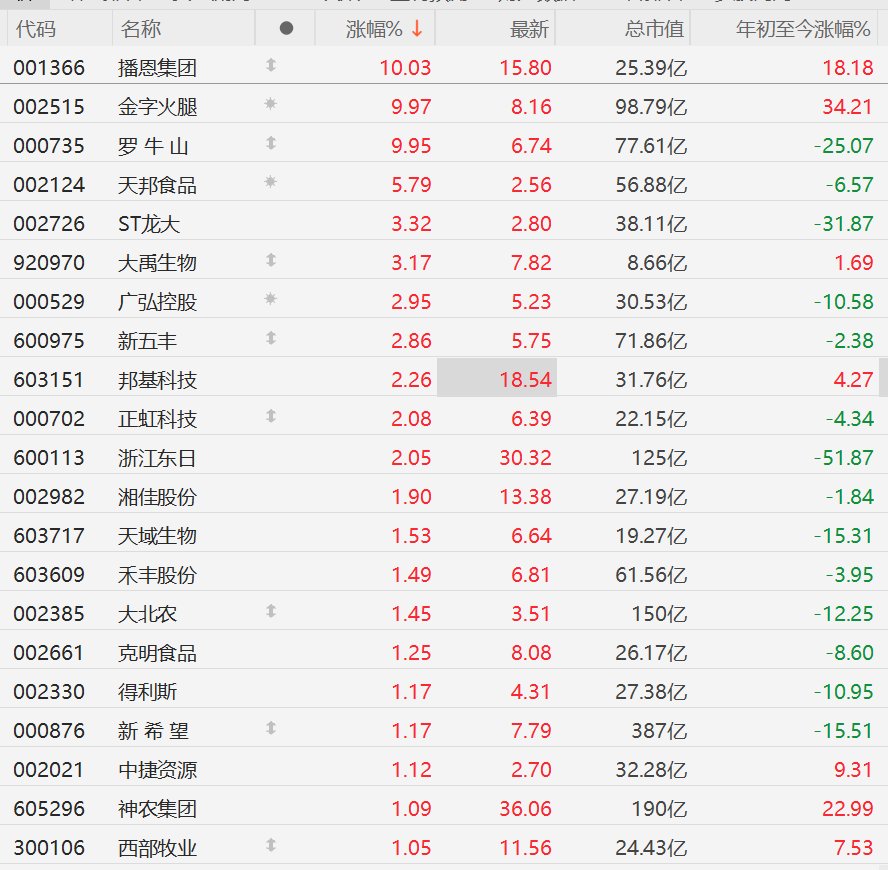Click the up-down arrow icon beside 播恩集团
This screenshot has width=888, height=870.
271,65
